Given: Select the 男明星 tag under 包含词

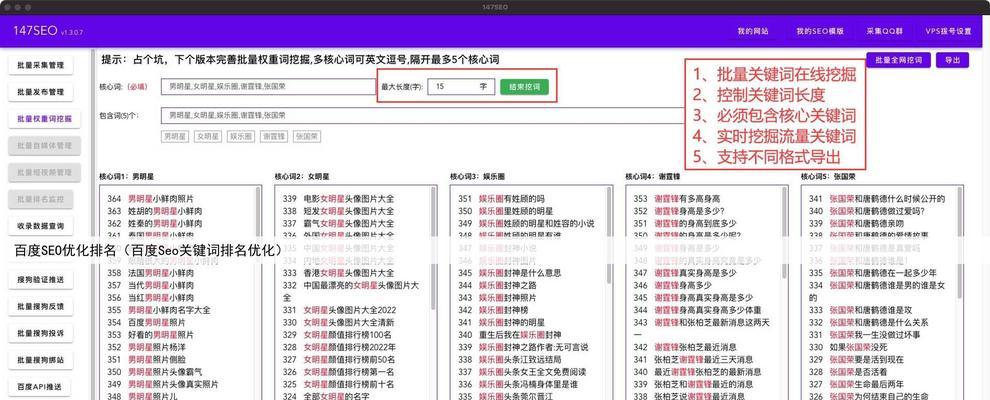Looking at the screenshot, I should click(x=174, y=136).
